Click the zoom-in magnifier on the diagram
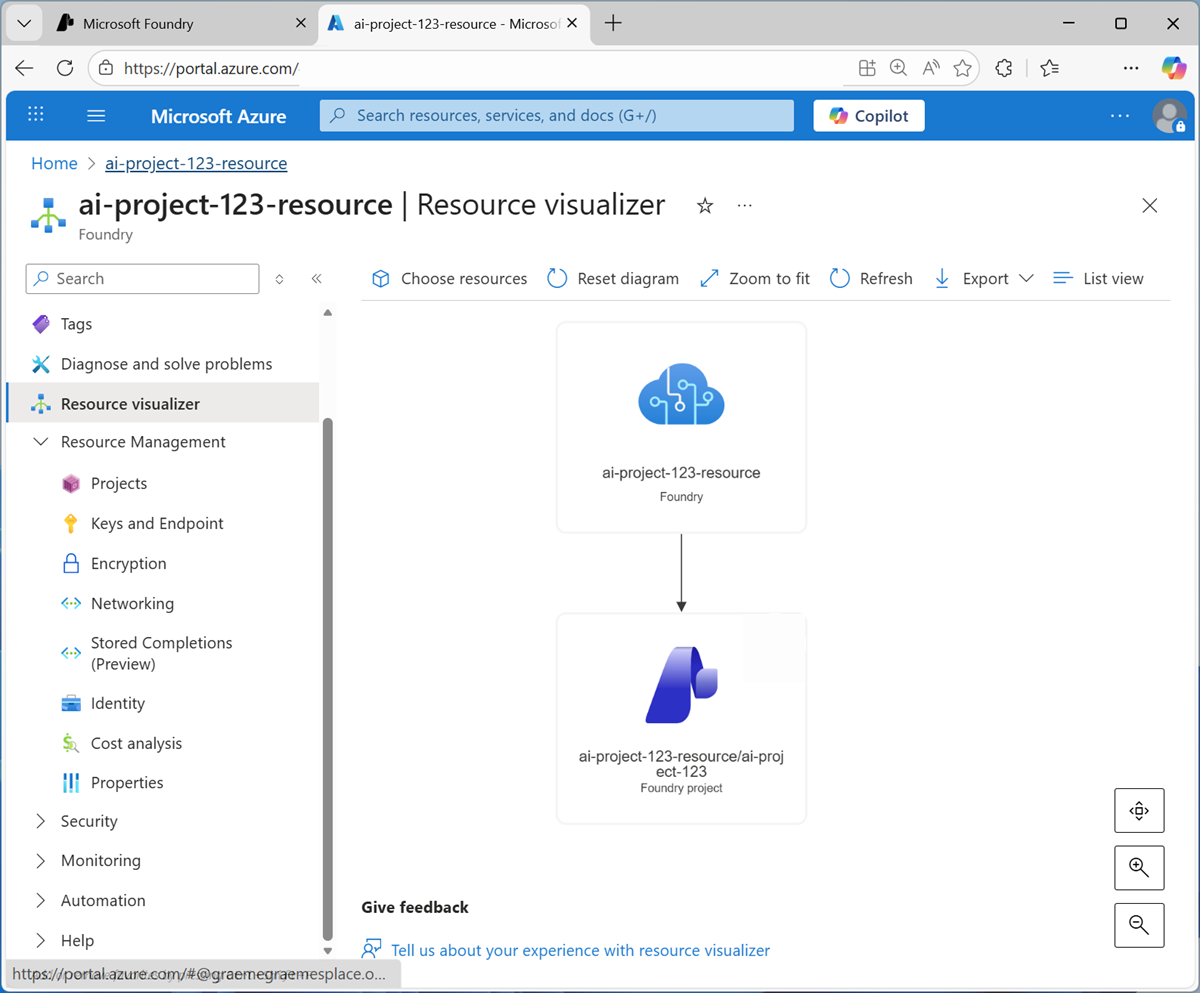The width and height of the screenshot is (1200, 993). click(x=1139, y=867)
